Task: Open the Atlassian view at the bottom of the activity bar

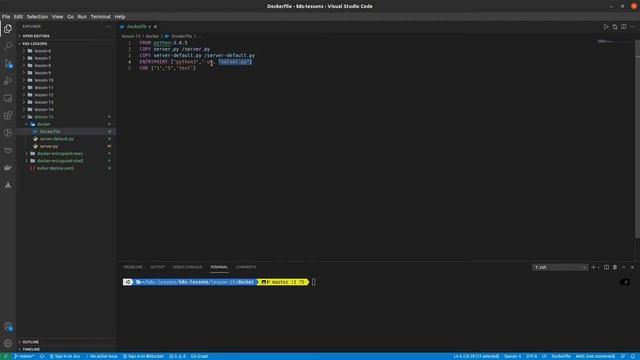Action: pos(8,185)
